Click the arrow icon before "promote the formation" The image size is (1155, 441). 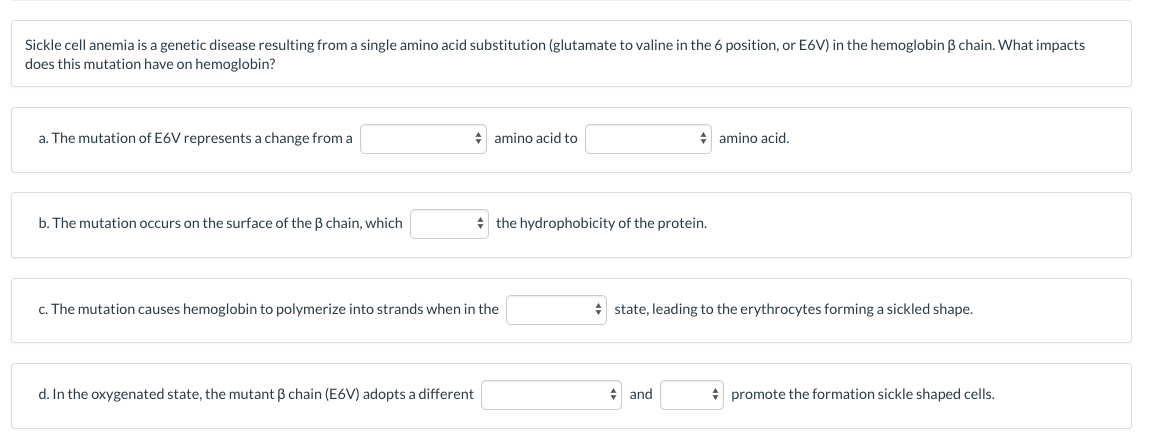715,394
